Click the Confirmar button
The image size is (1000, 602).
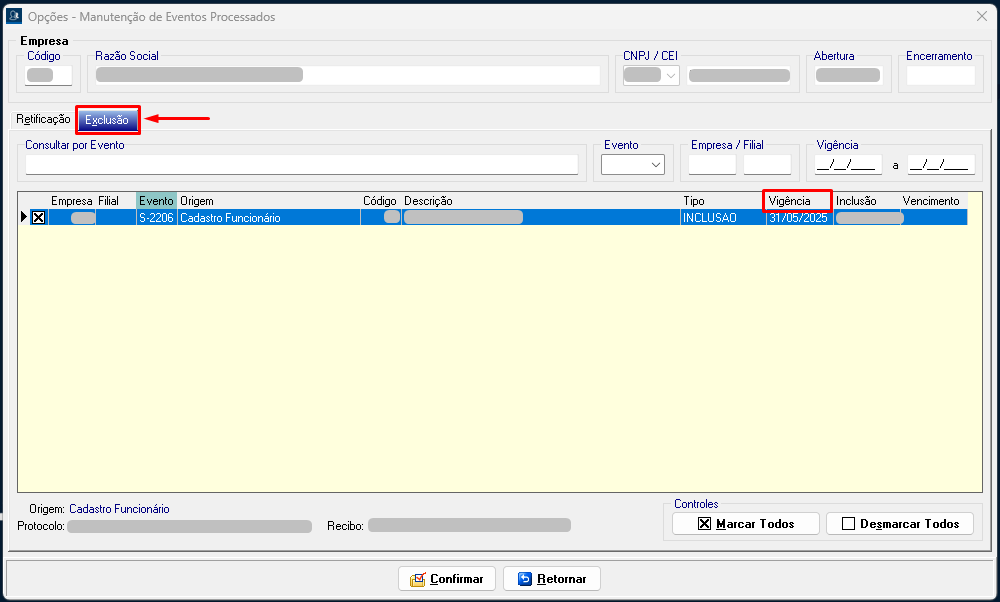point(446,579)
